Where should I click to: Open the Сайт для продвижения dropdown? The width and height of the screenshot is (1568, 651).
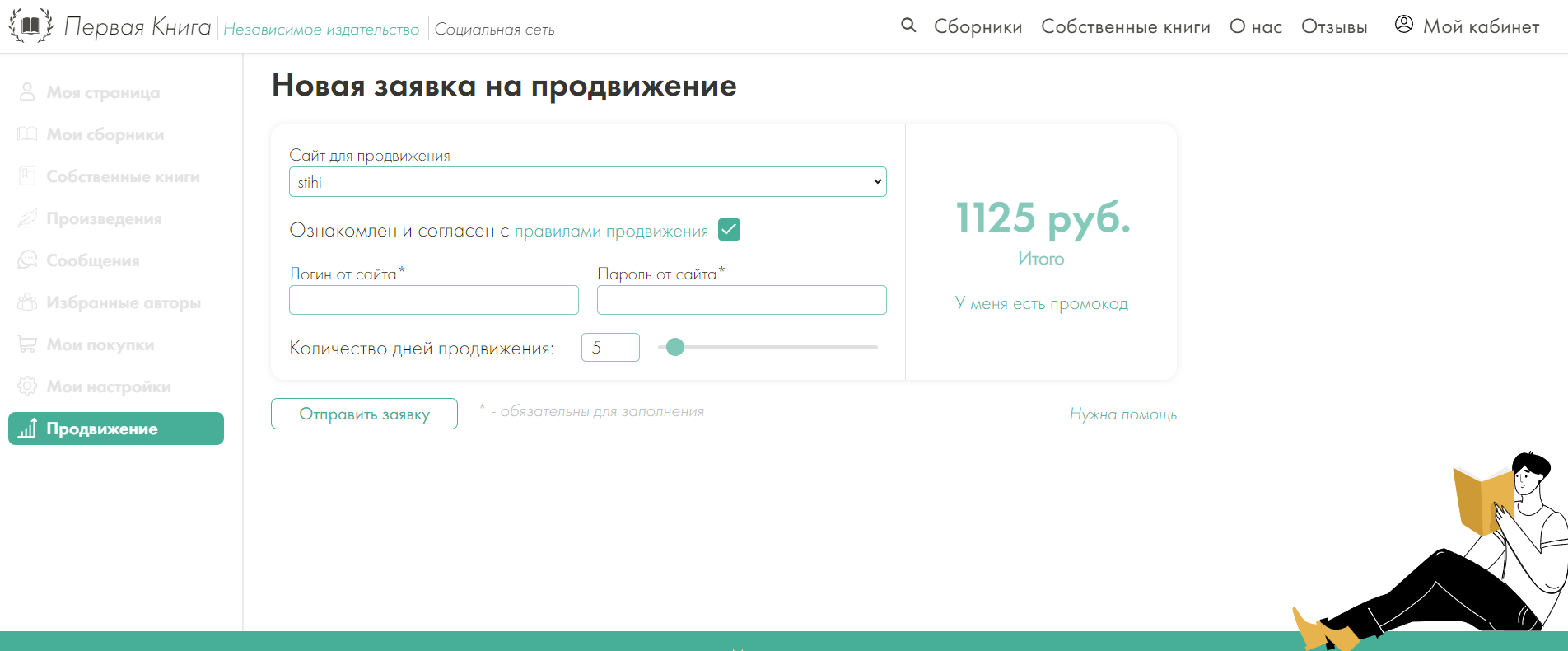point(587,182)
